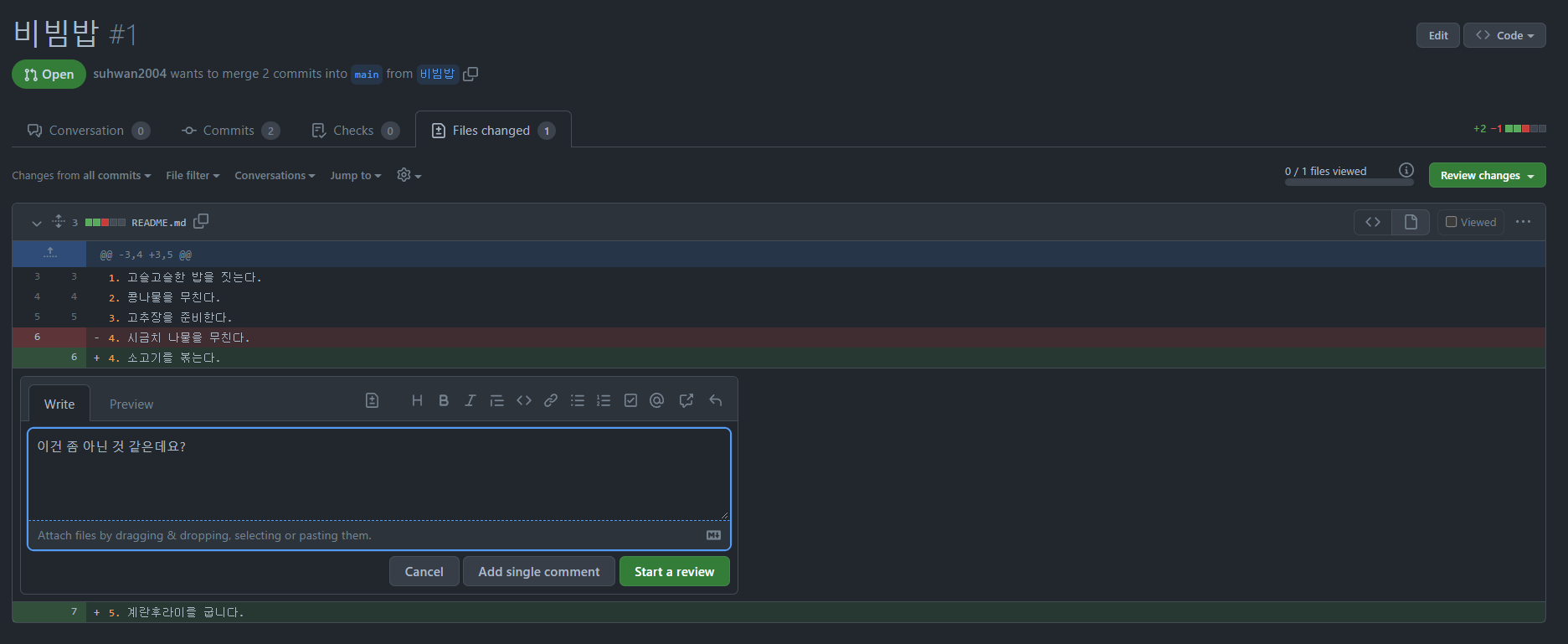Apply bold formatting in comment
Image resolution: width=1568 pixels, height=644 pixels.
pos(444,401)
